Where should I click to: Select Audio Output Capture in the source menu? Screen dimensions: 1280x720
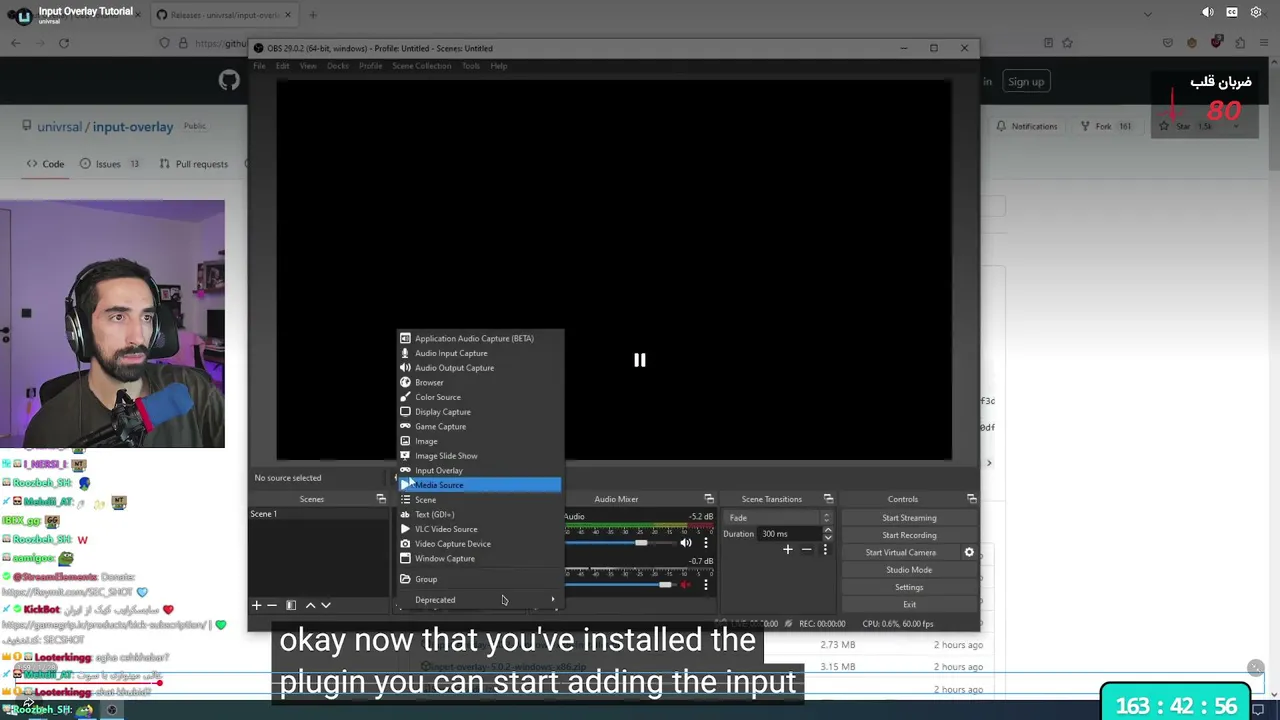click(x=480, y=368)
